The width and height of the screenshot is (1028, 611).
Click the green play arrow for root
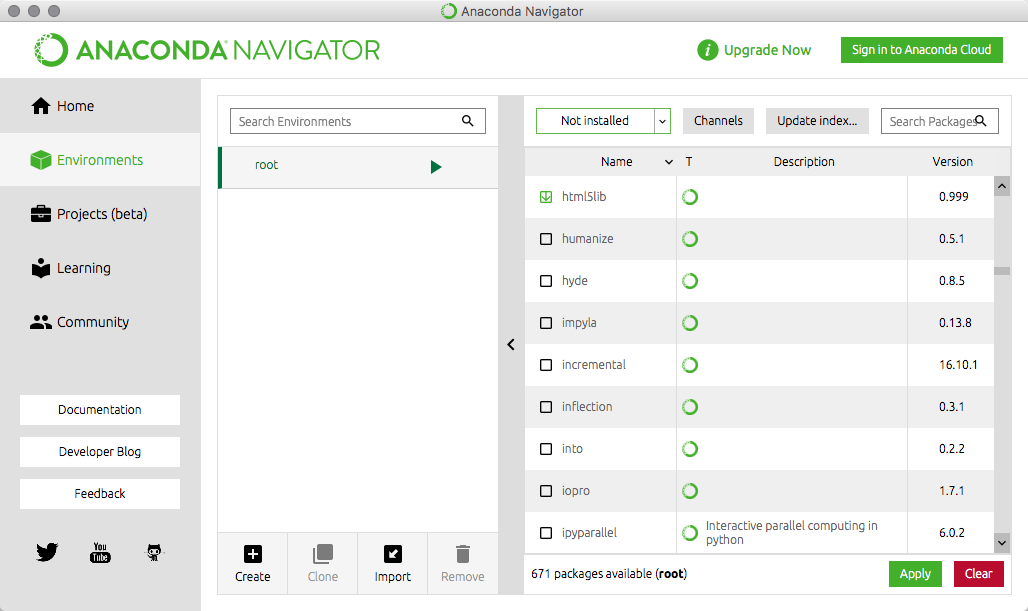(436, 167)
